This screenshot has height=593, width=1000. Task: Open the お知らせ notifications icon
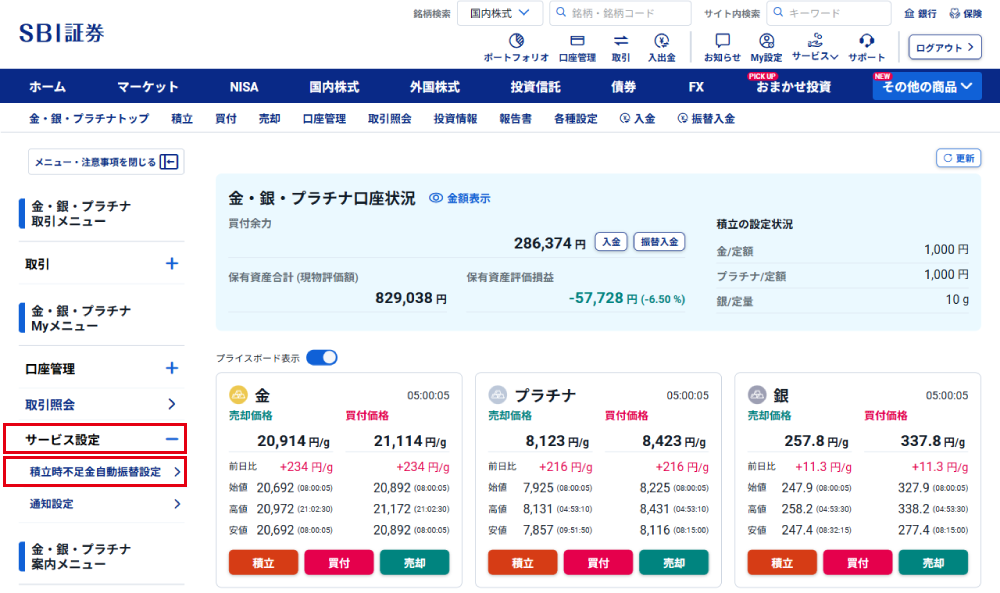pyautogui.click(x=722, y=42)
